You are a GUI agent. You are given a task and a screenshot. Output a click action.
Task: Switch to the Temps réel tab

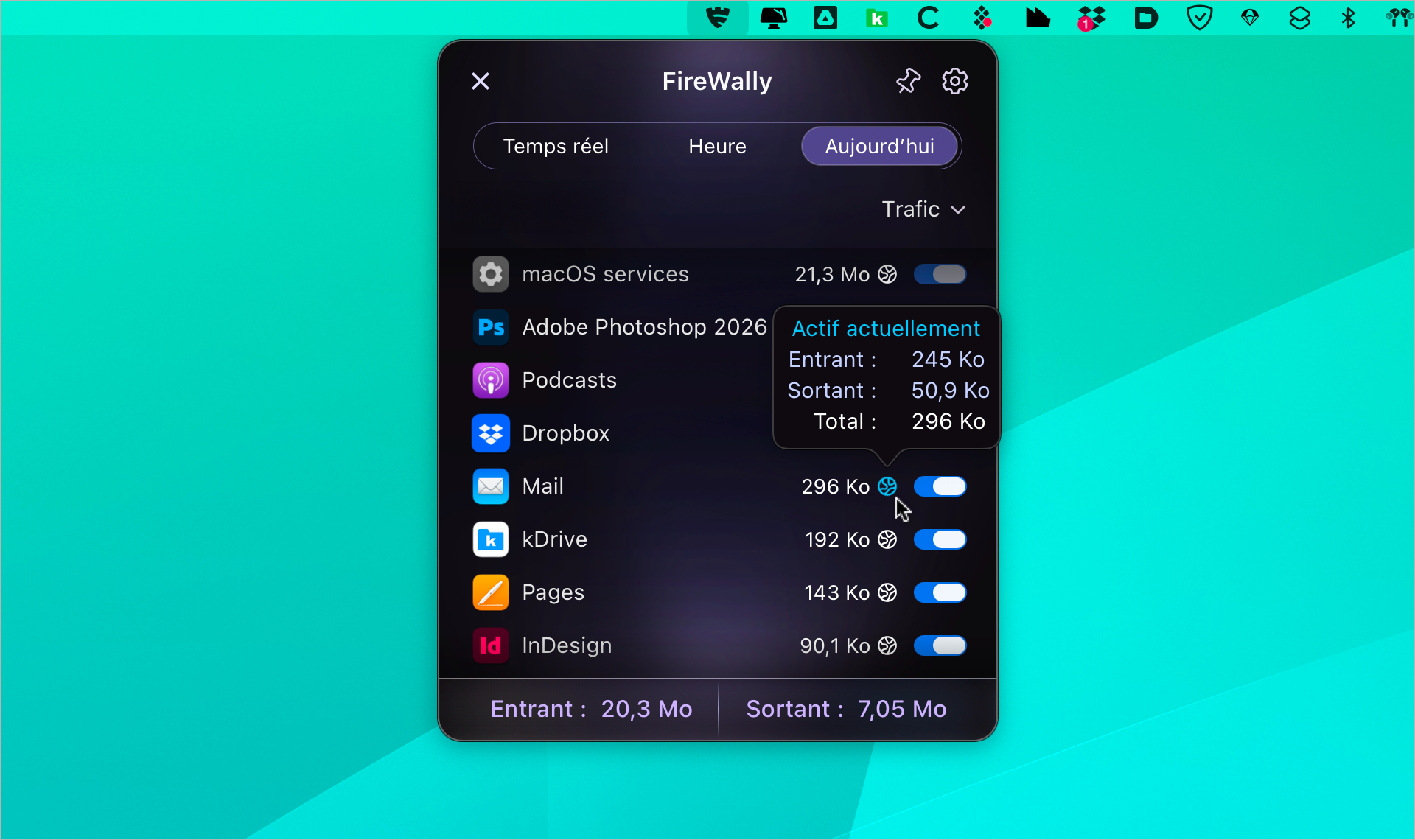[x=556, y=146]
